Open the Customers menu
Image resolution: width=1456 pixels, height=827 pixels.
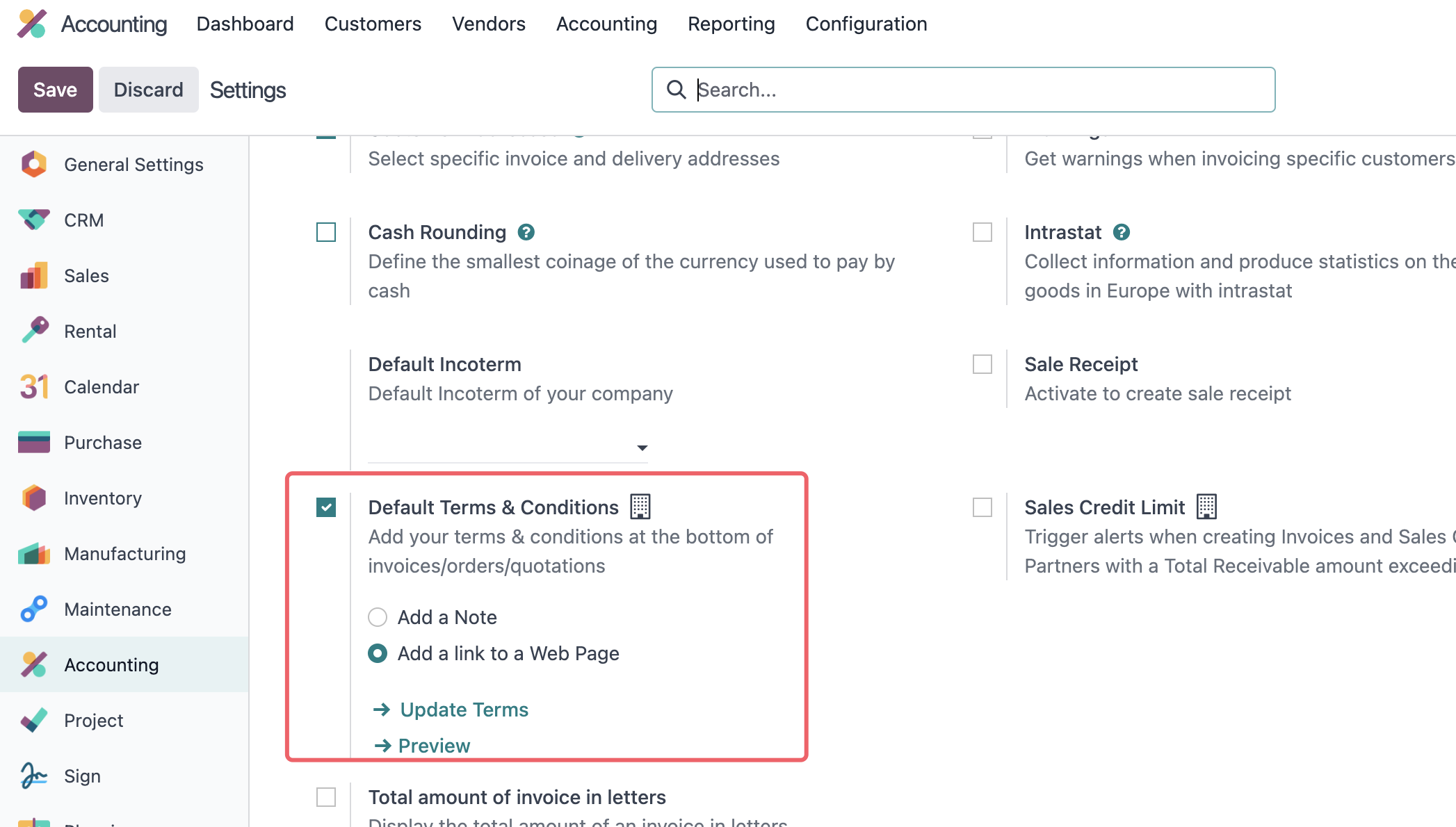pos(373,24)
